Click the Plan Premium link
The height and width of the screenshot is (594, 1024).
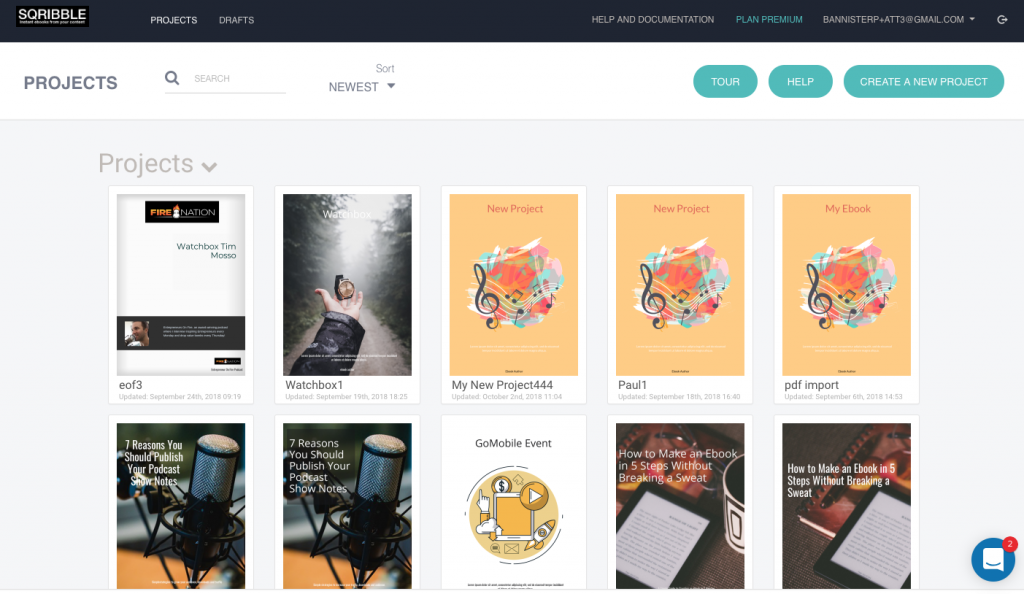(768, 20)
